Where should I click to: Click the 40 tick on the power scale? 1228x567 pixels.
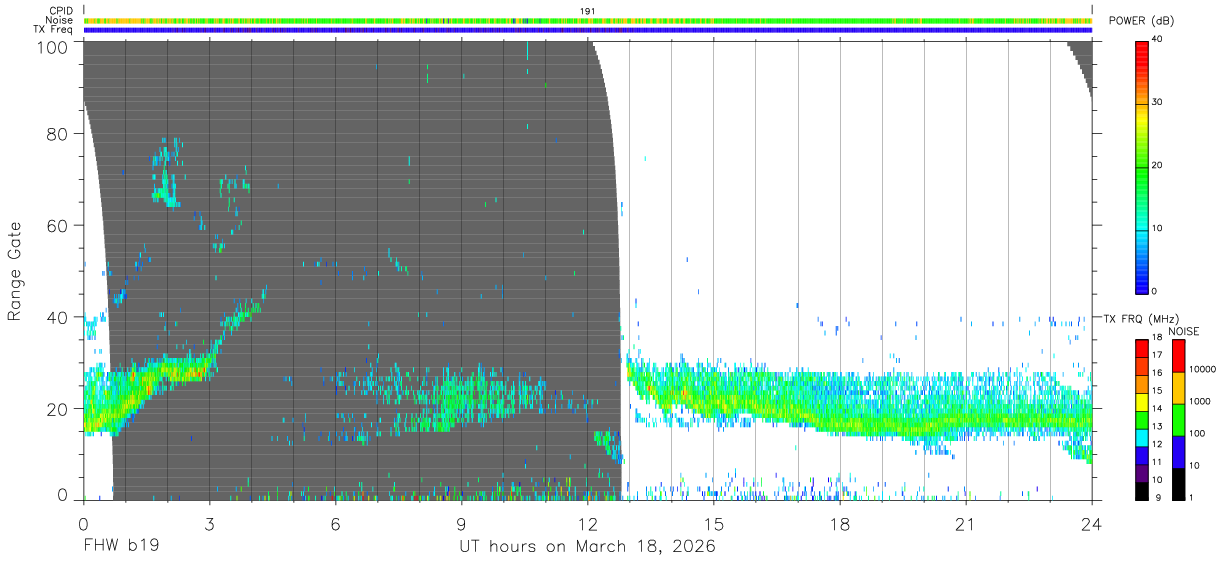(x=1158, y=40)
